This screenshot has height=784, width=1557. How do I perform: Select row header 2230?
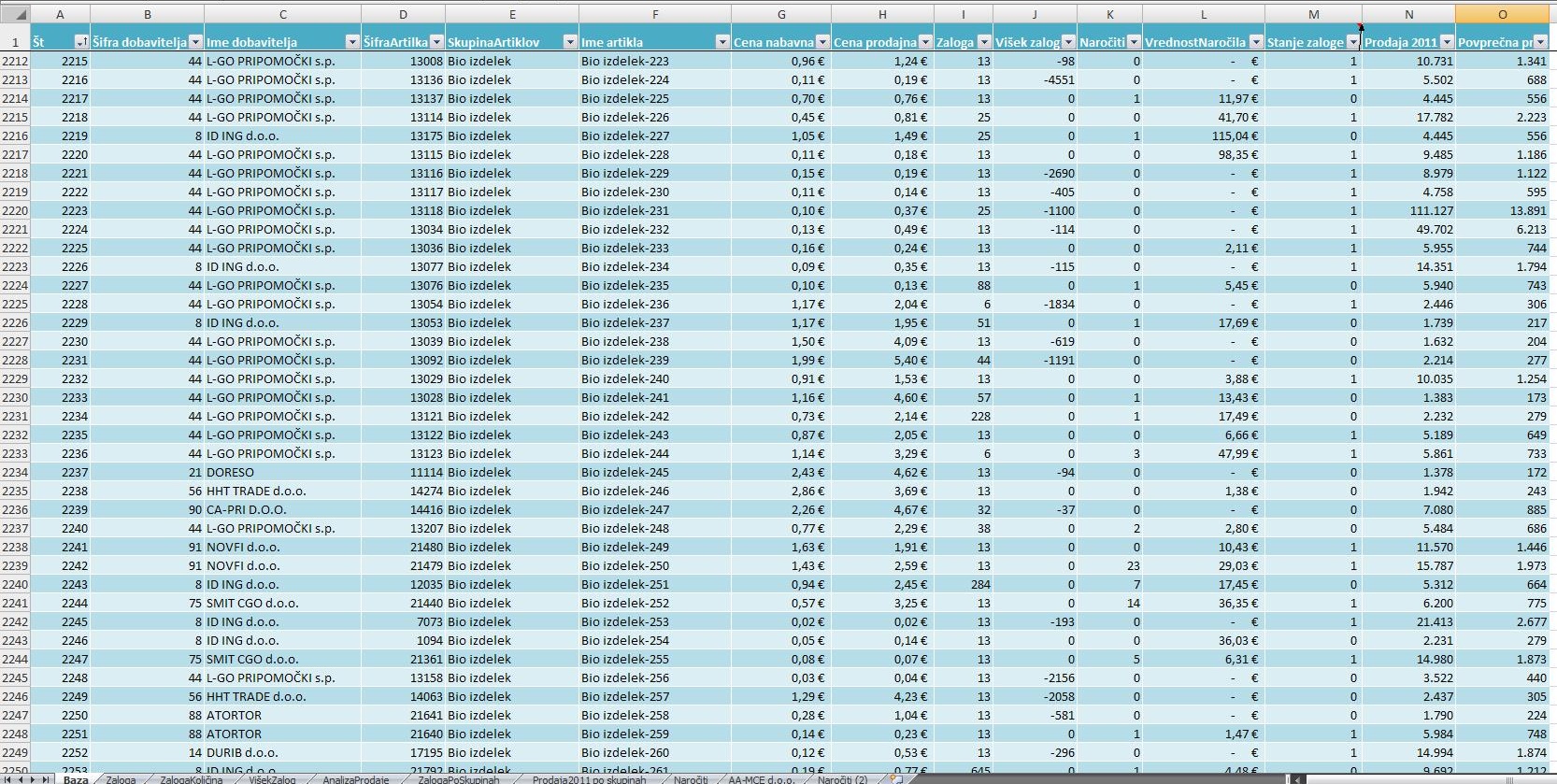click(x=15, y=397)
